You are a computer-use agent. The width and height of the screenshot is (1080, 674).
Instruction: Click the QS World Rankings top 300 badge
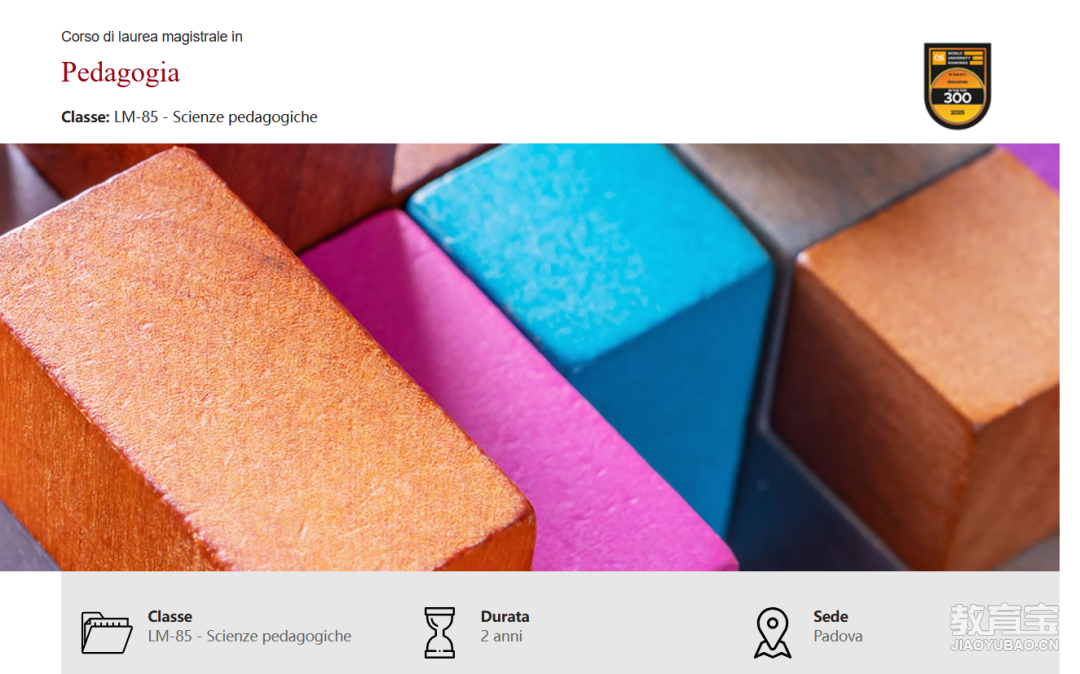957,85
